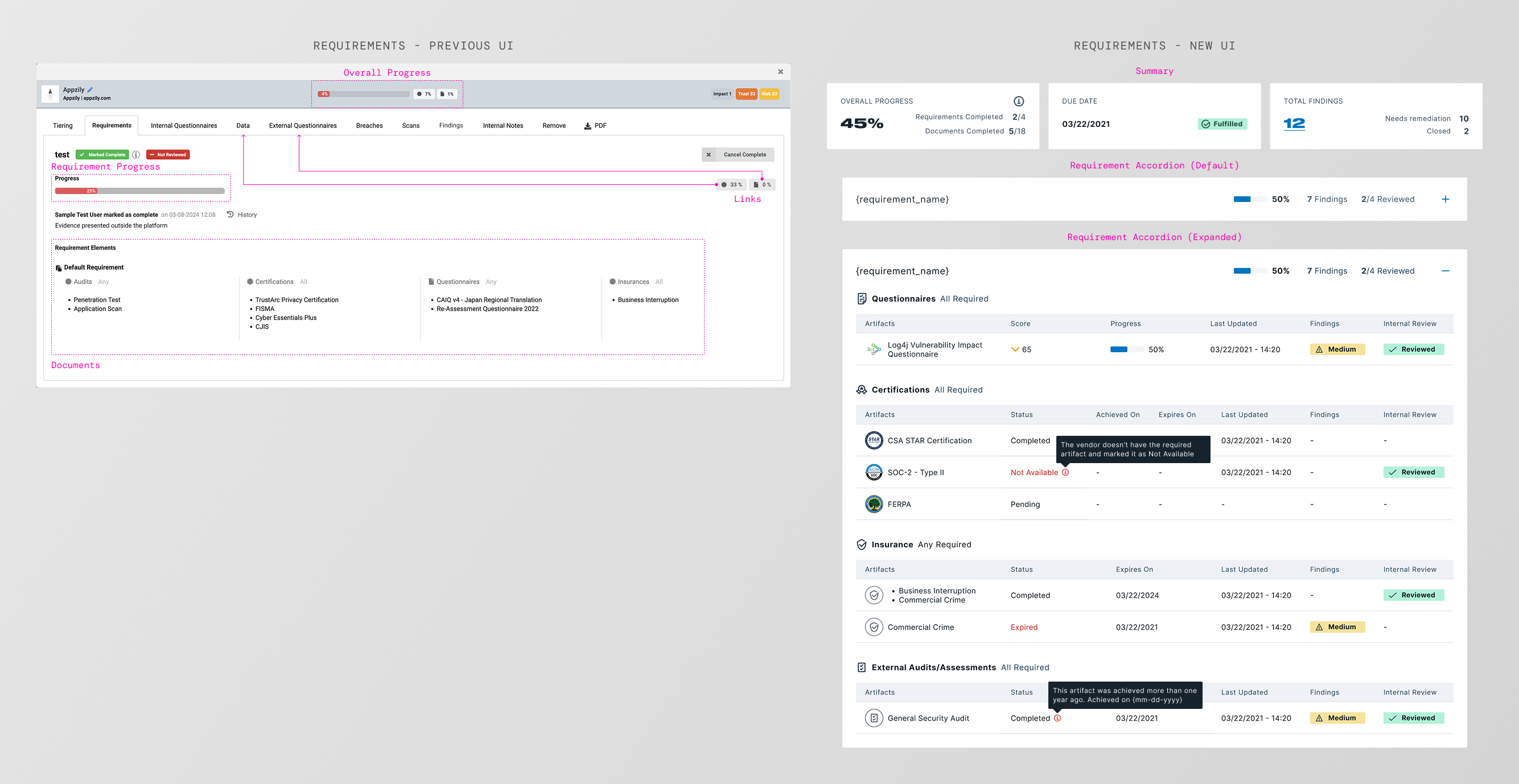Click the SOC-2 Type II logo

[874, 472]
